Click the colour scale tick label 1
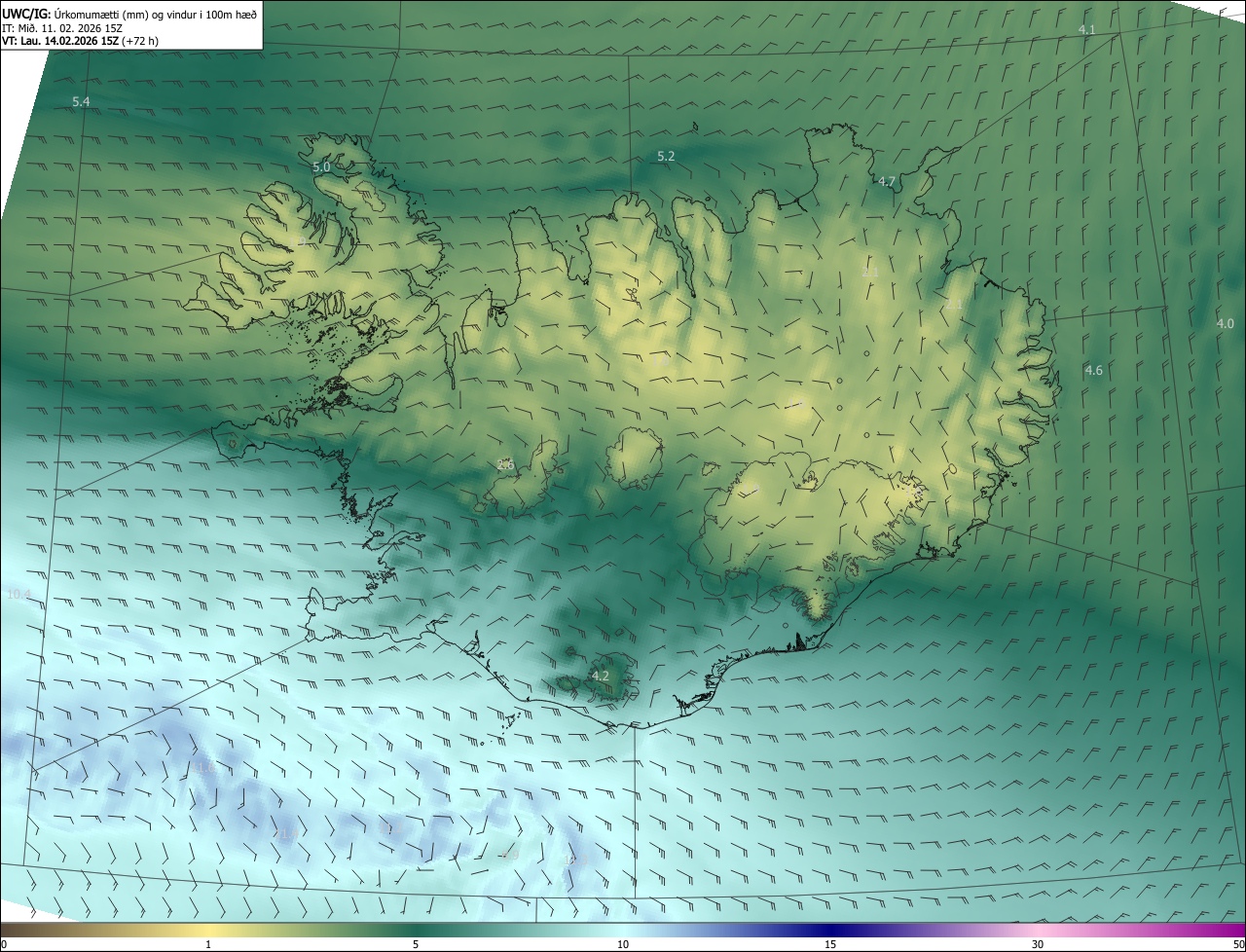The width and height of the screenshot is (1246, 952). (x=208, y=944)
